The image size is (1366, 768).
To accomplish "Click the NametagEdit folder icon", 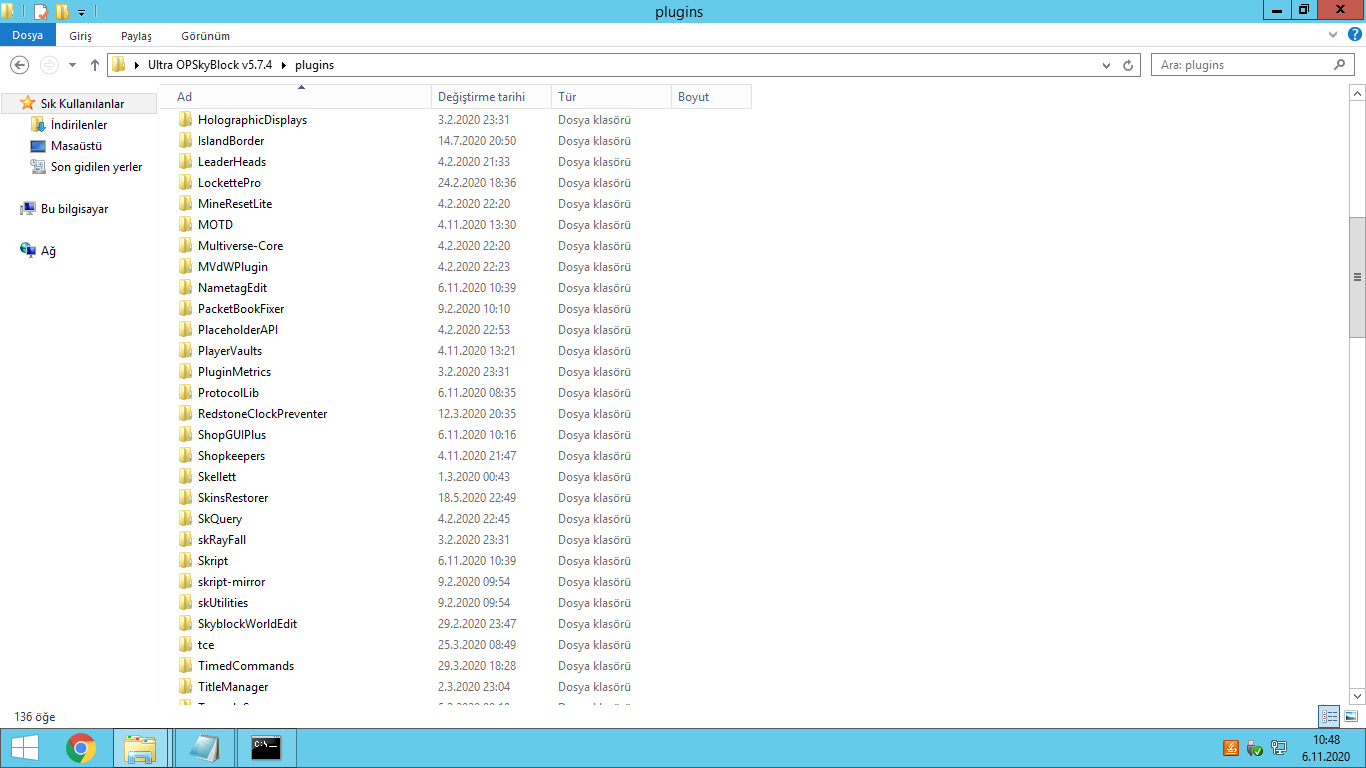I will (185, 288).
